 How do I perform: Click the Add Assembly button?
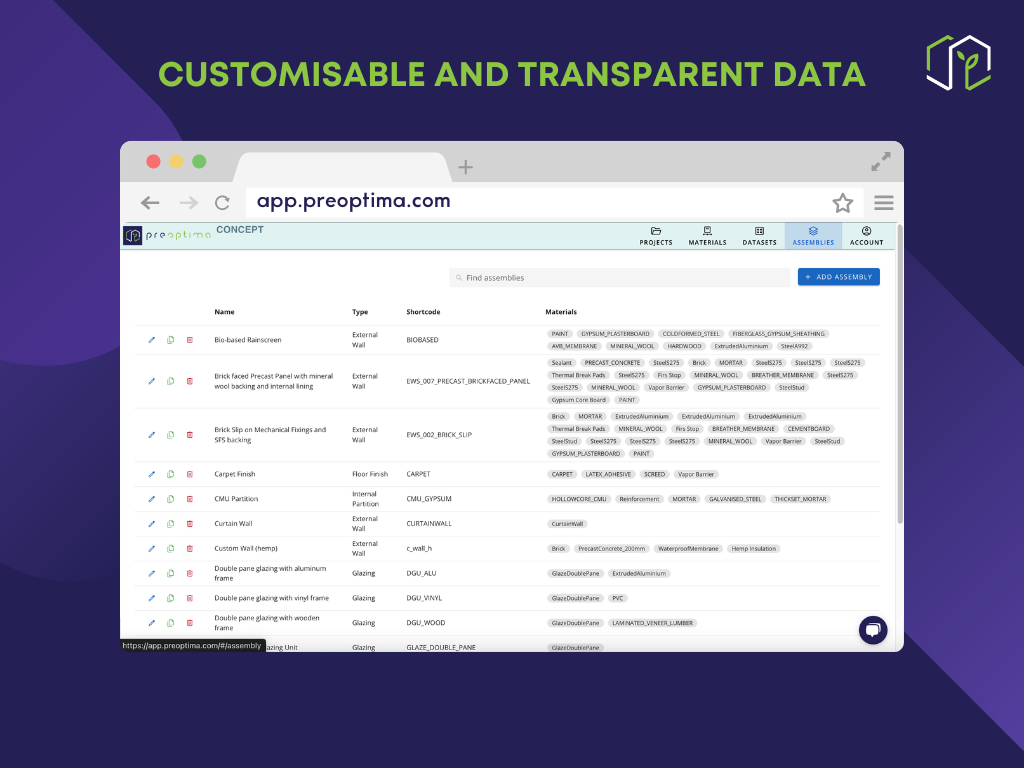[838, 277]
